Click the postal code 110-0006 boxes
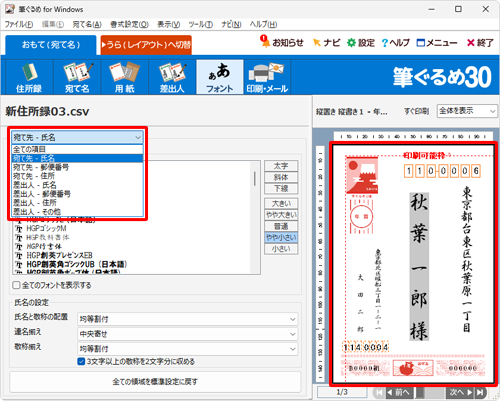 click(x=442, y=171)
